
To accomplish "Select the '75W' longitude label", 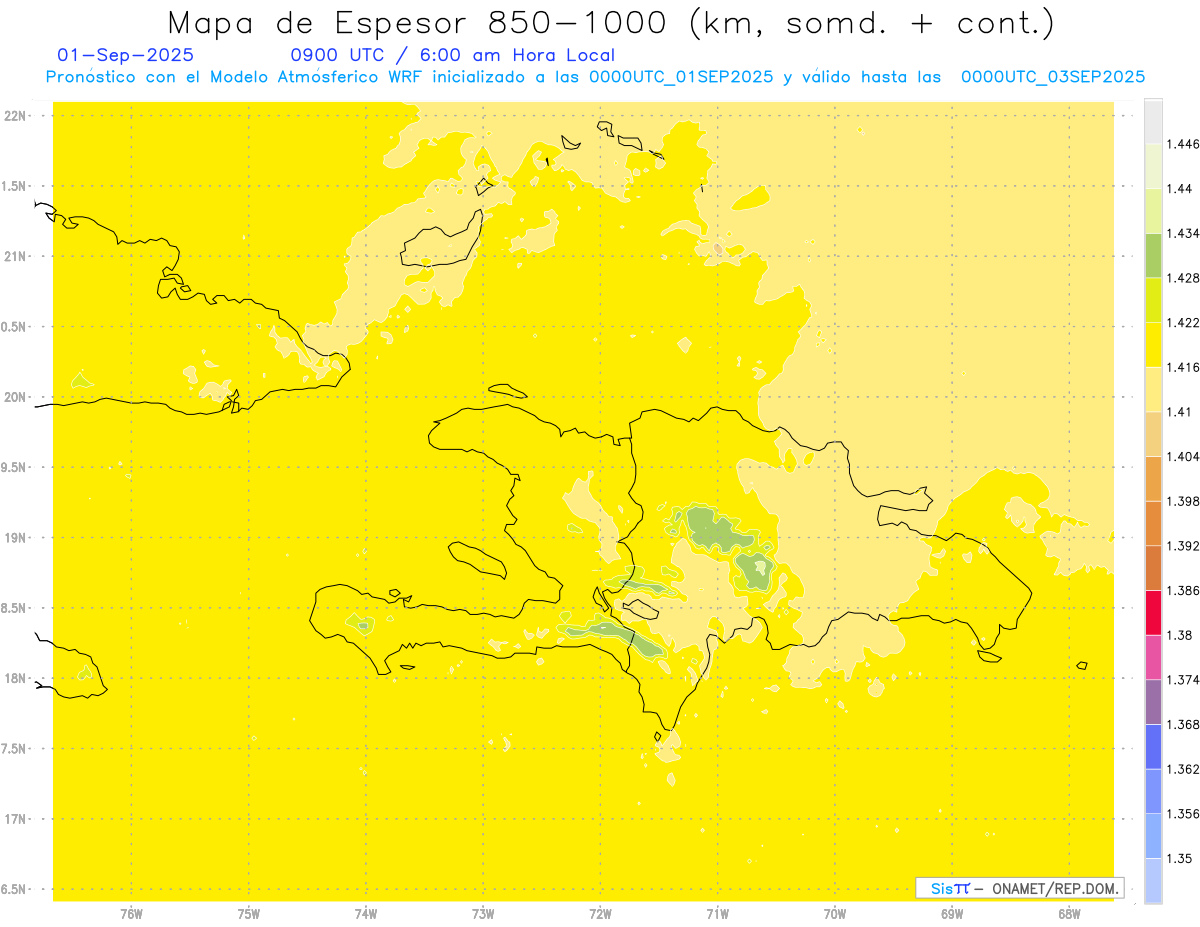I will pos(249,913).
